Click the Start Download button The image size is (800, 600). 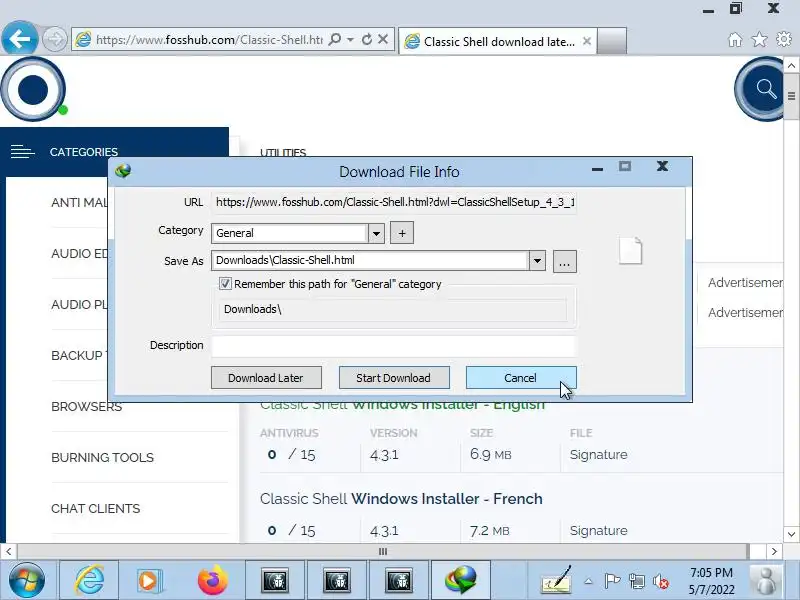click(394, 378)
